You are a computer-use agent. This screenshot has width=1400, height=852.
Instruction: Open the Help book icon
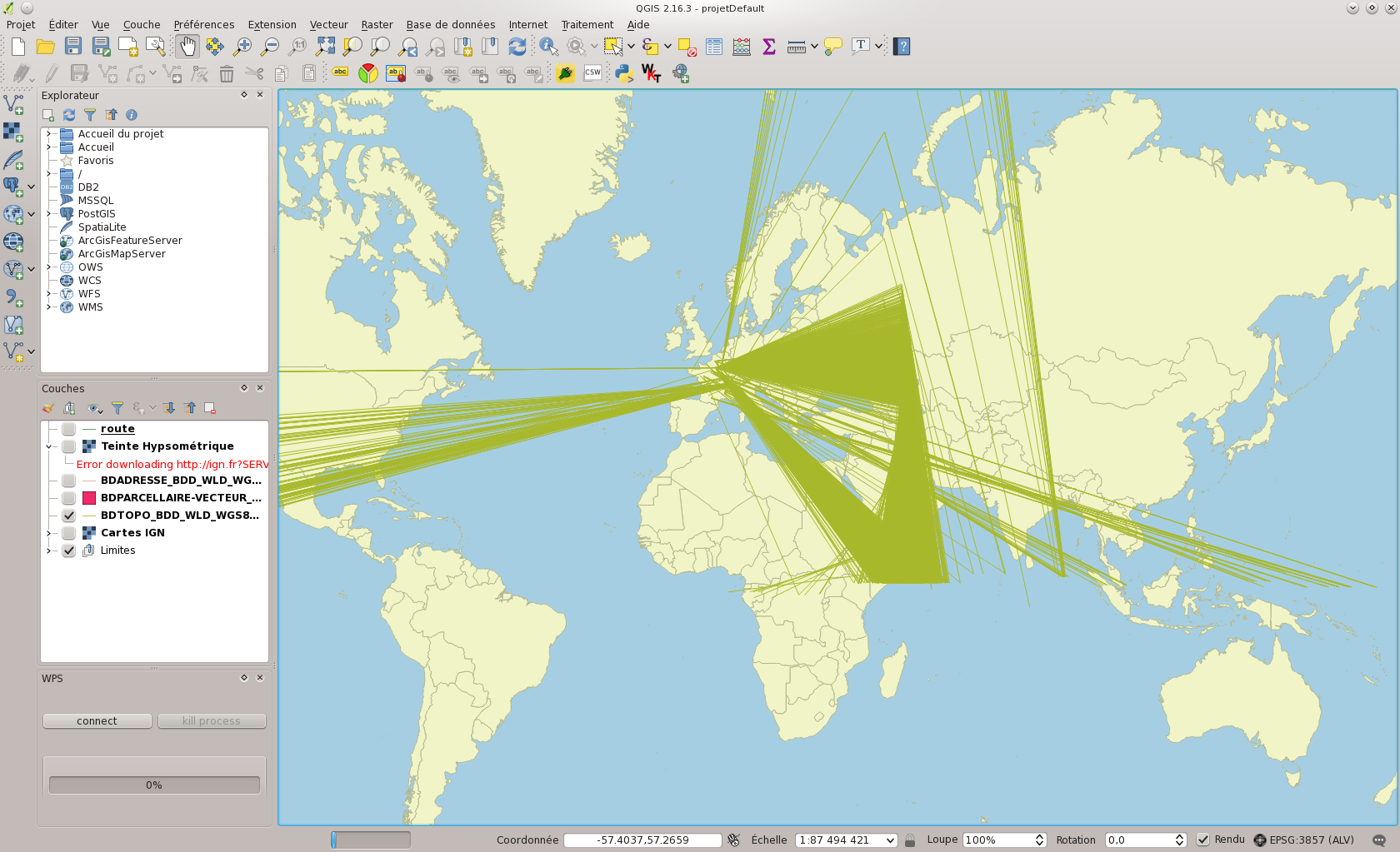[x=902, y=47]
